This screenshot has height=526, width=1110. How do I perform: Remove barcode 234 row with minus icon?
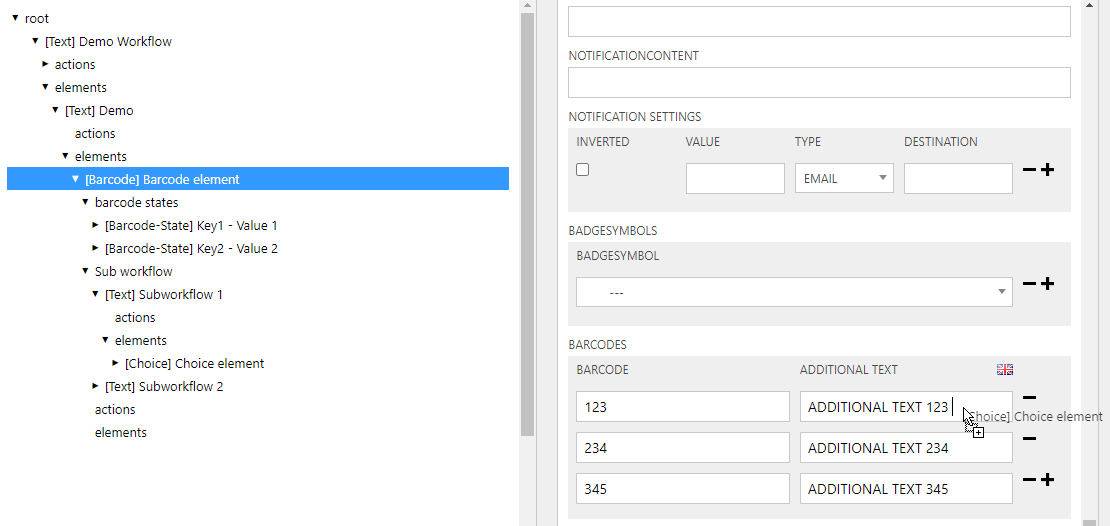click(1029, 438)
